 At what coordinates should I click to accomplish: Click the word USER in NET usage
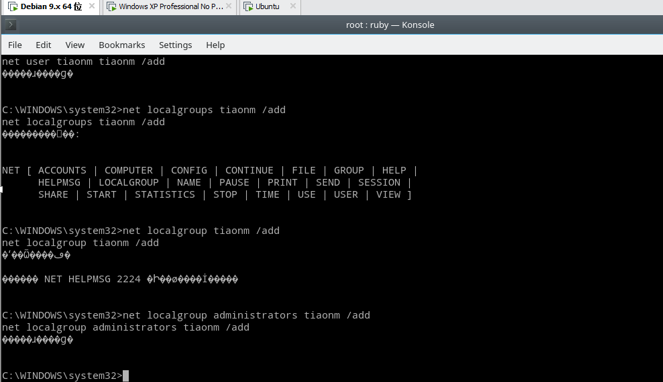pyautogui.click(x=346, y=195)
